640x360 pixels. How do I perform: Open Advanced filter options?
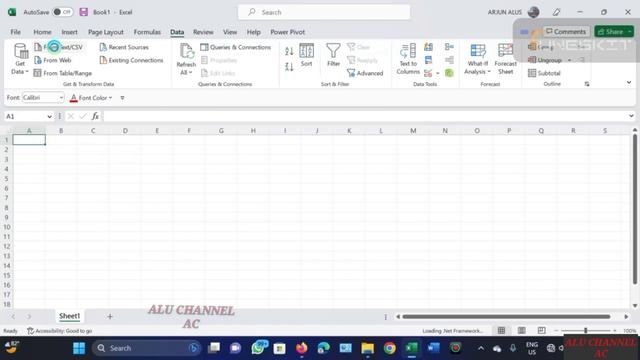point(365,73)
